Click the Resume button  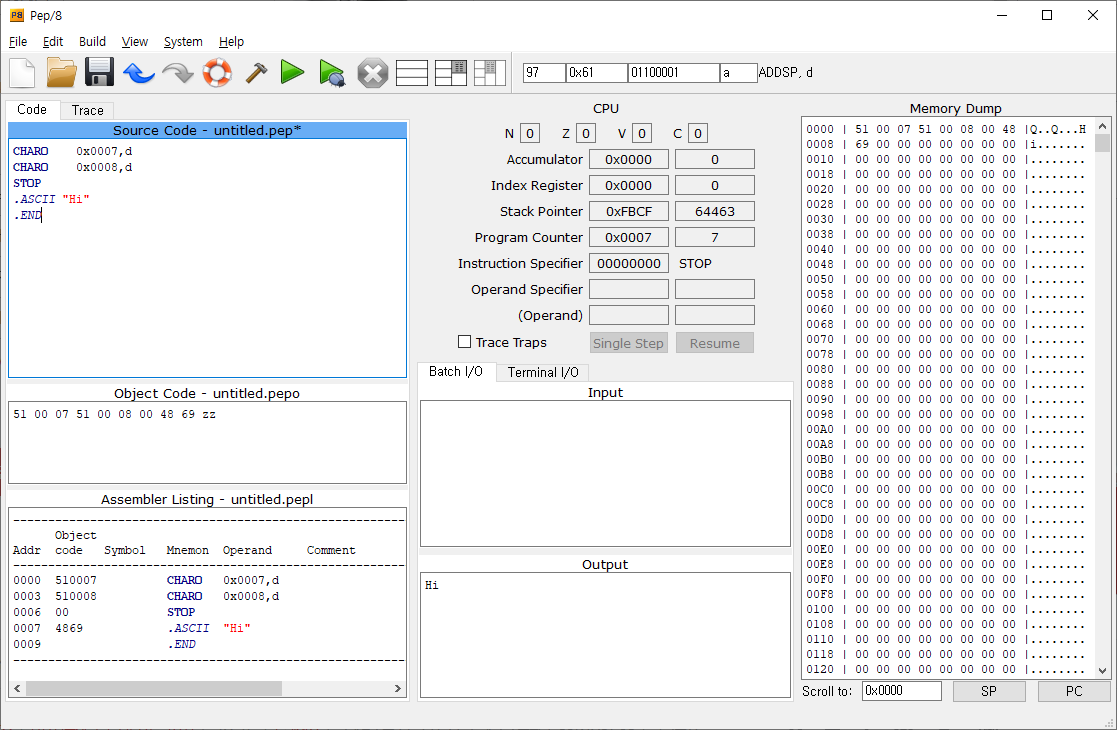pyautogui.click(x=715, y=343)
